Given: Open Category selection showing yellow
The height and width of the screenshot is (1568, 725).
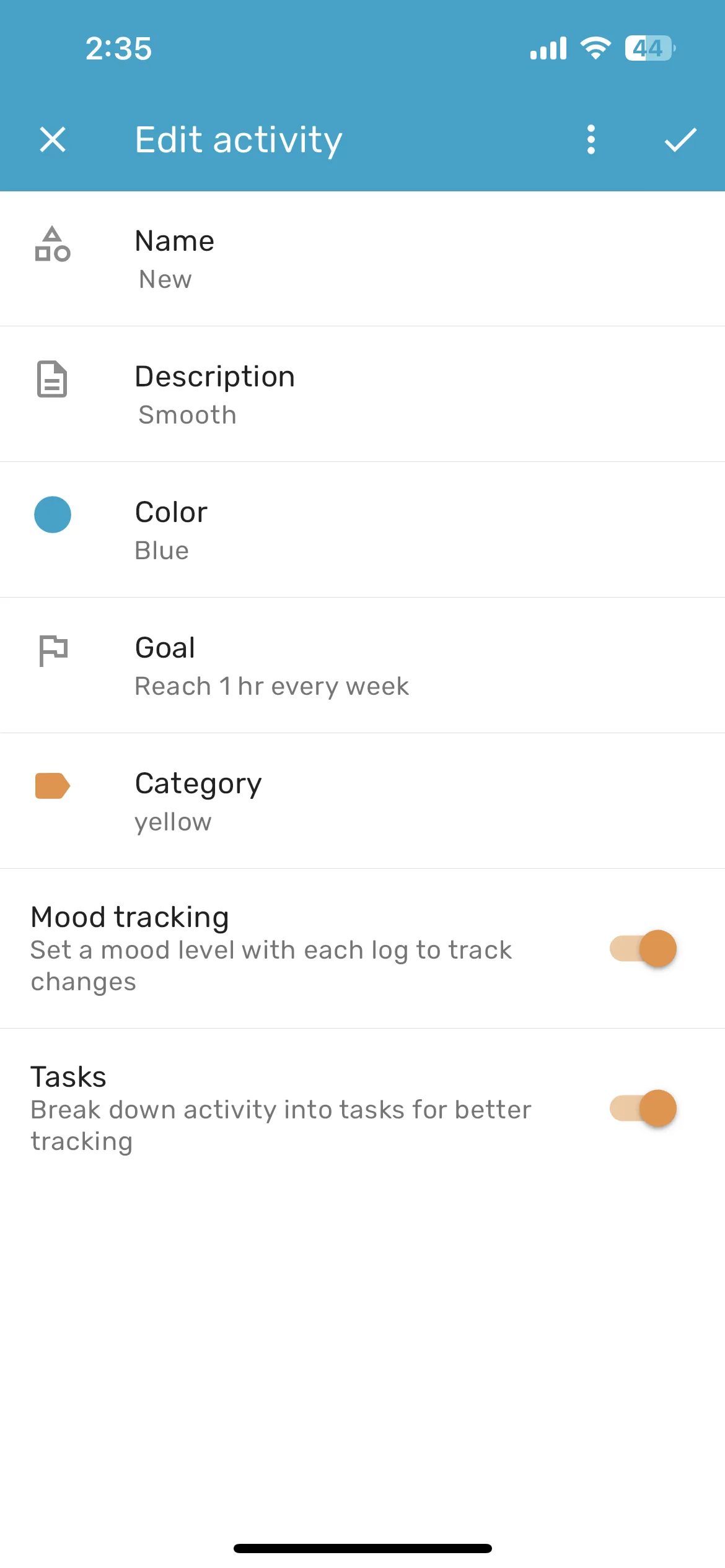Looking at the screenshot, I should pyautogui.click(x=362, y=801).
